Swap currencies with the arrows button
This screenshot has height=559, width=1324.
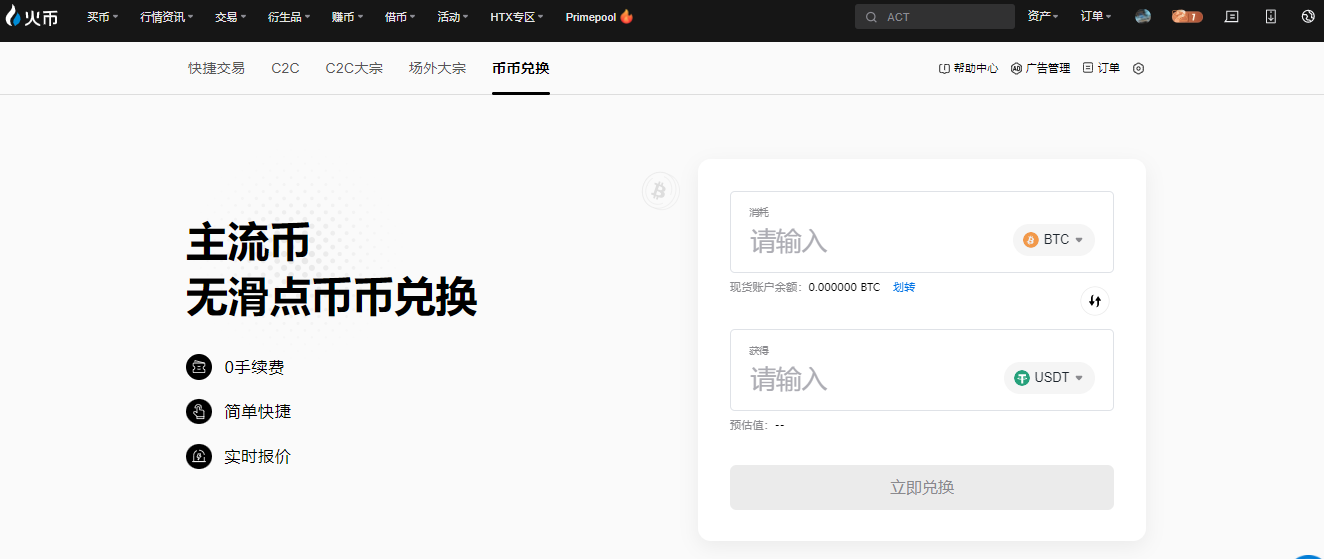pos(1095,301)
